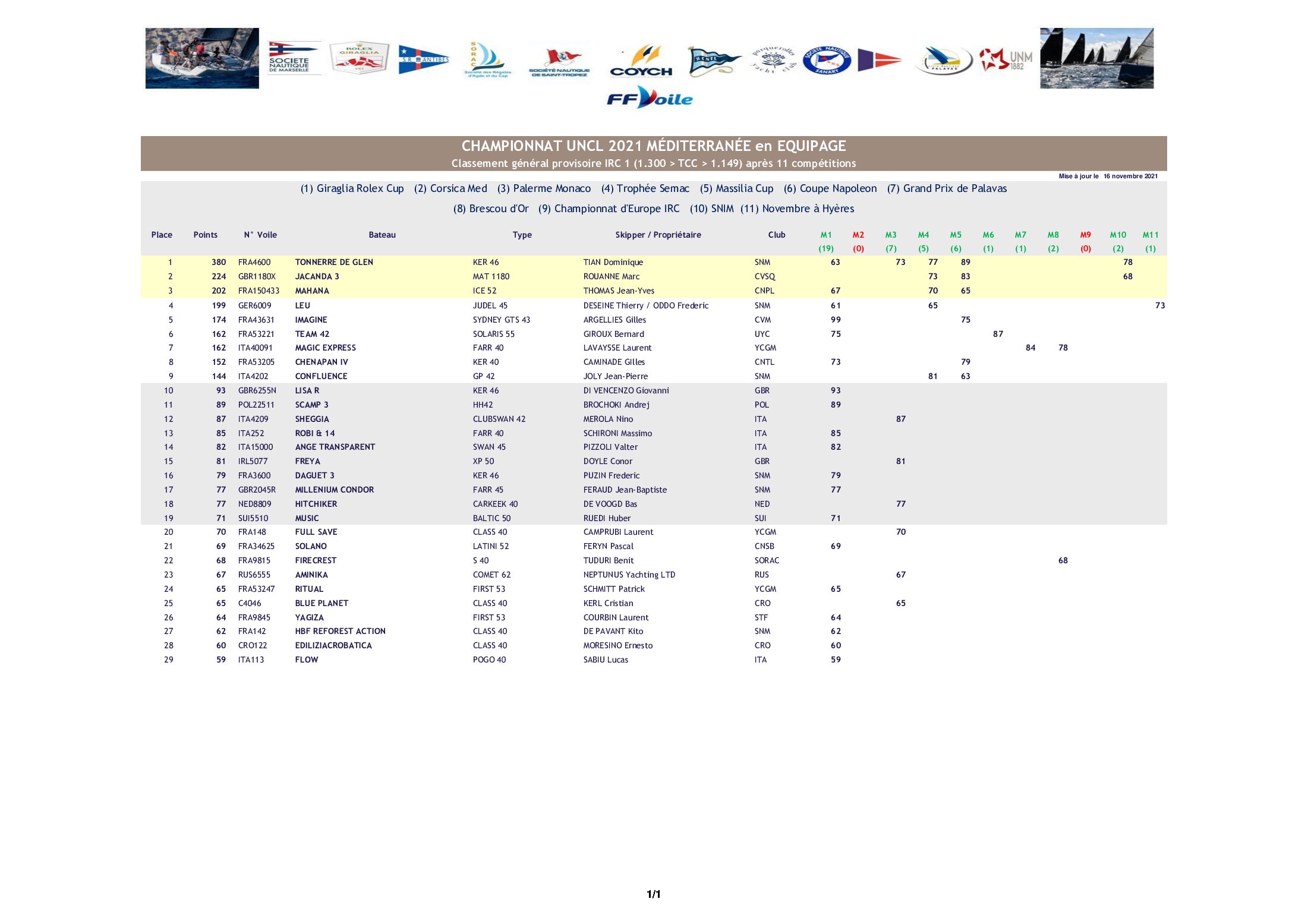Click the JACANDA 3 boat name

click(x=317, y=276)
